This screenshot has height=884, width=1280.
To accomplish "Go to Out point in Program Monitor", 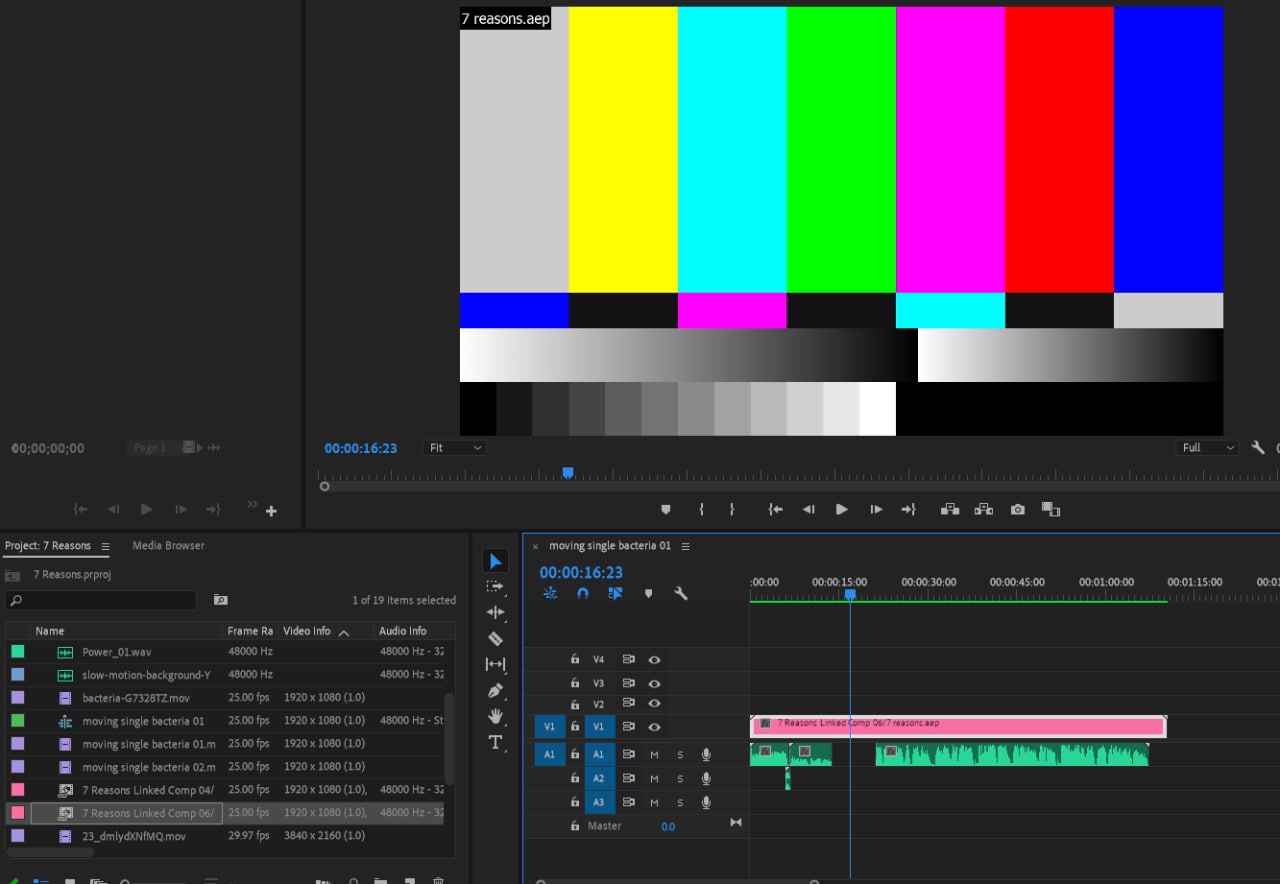I will point(908,509).
